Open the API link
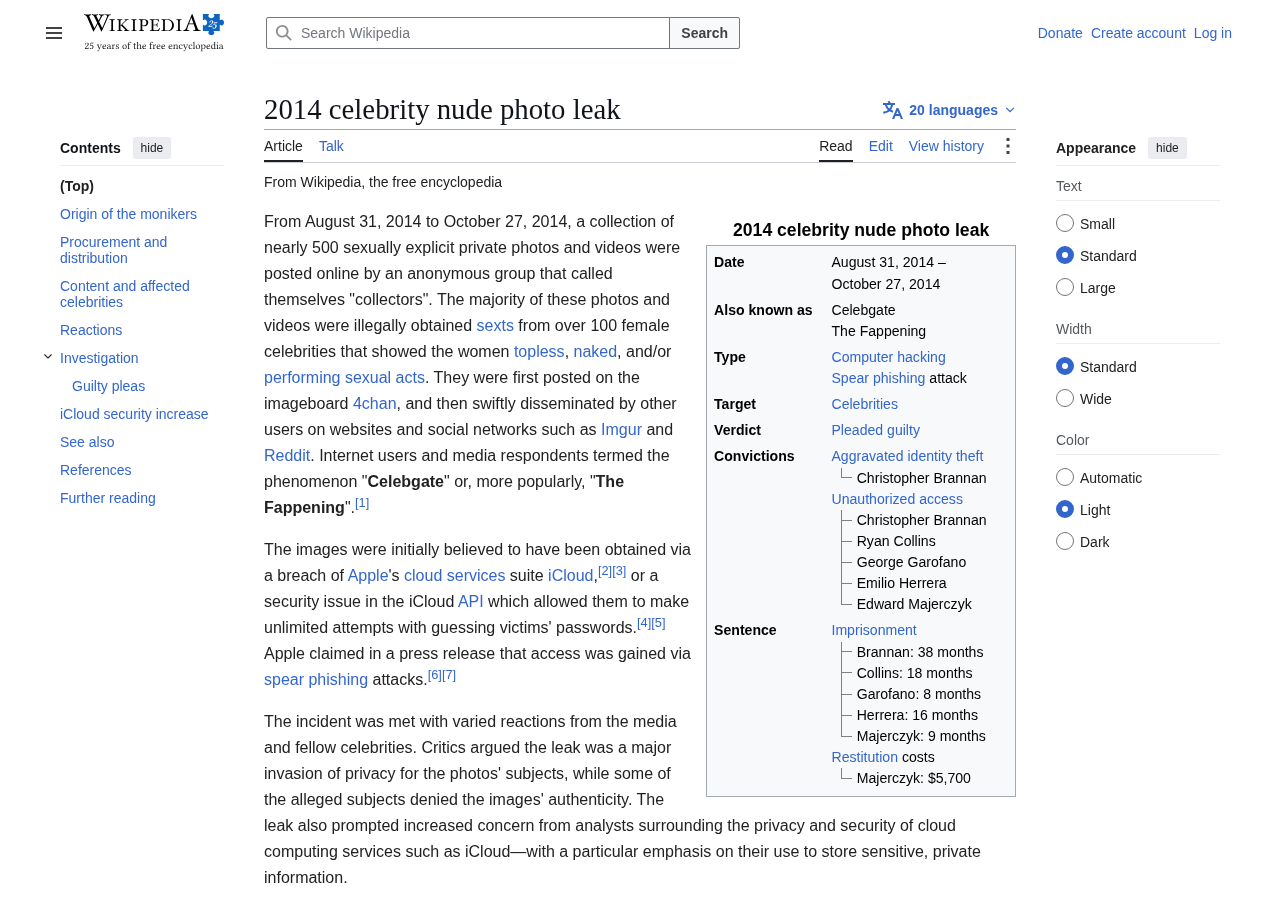This screenshot has height=900, width=1280. click(x=470, y=601)
